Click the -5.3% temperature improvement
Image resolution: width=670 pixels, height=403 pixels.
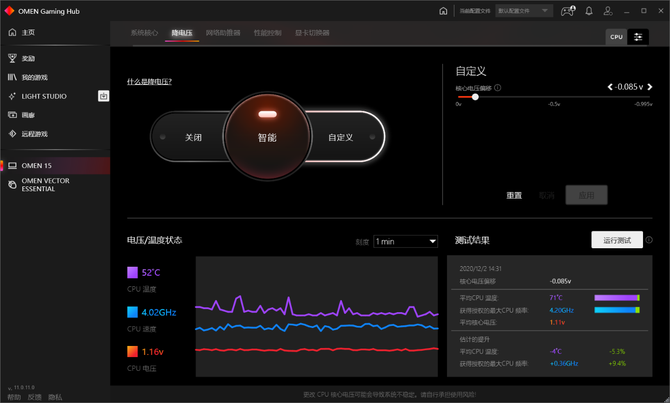(617, 351)
